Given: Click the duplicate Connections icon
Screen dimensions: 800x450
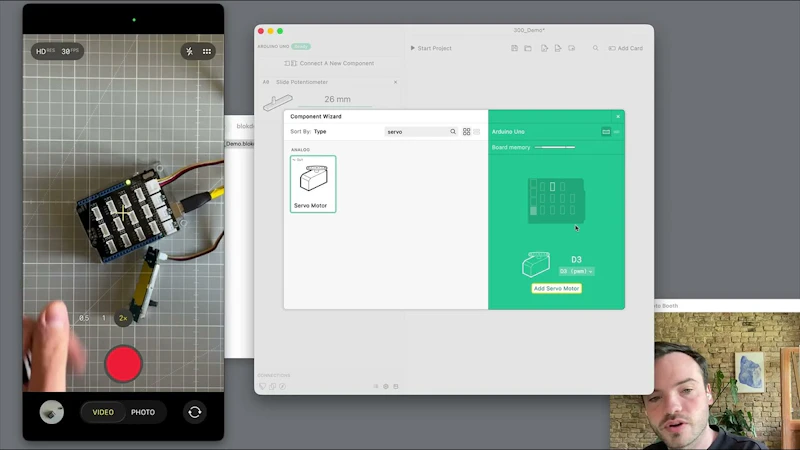Looking at the screenshot, I should pos(272,386).
